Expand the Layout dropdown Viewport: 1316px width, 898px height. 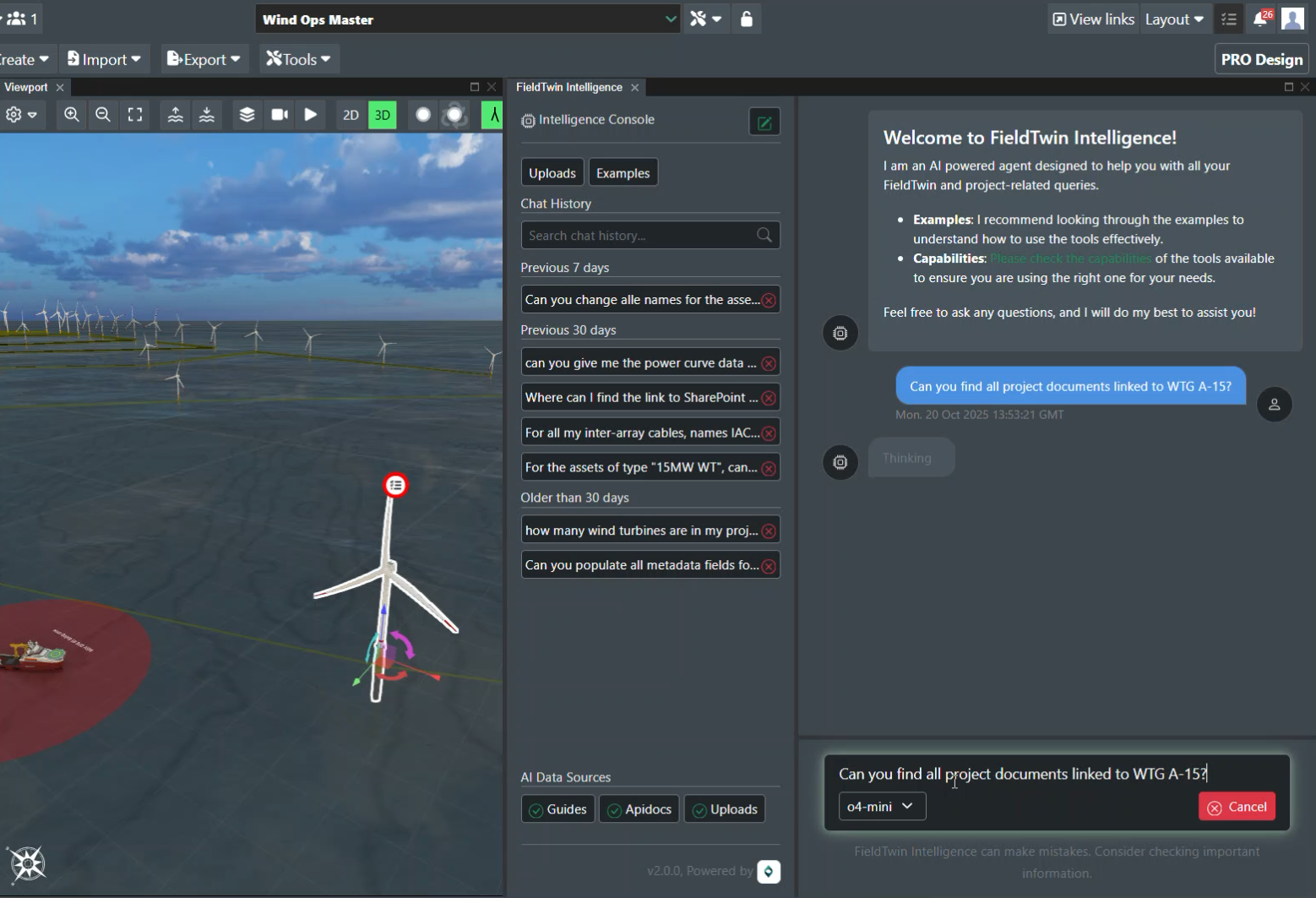(1173, 19)
